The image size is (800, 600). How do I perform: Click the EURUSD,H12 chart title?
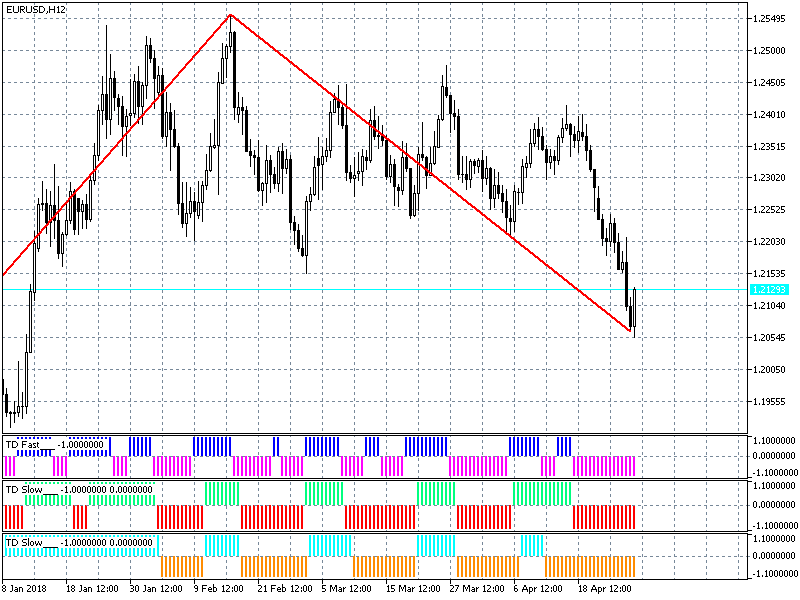(x=35, y=10)
